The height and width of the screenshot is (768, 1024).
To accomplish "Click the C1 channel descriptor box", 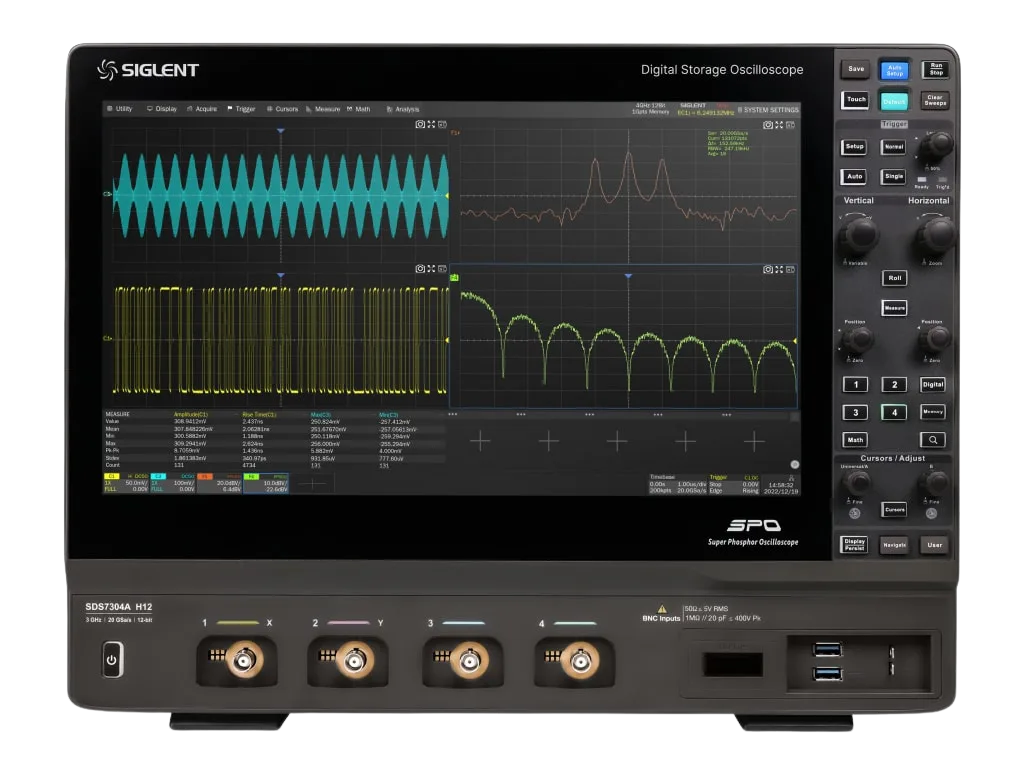I will [x=126, y=484].
